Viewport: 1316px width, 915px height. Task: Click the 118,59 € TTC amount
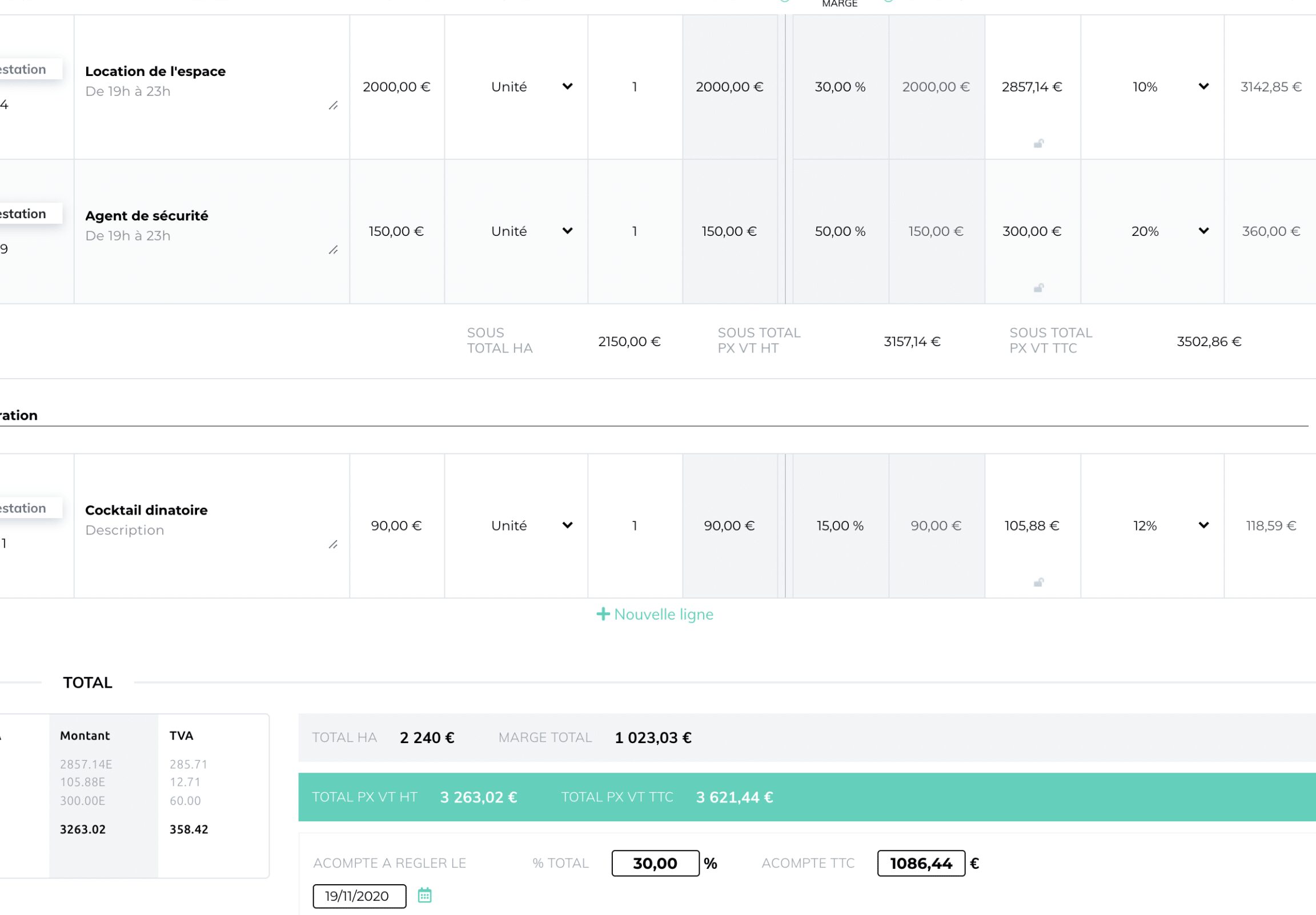(x=1271, y=526)
